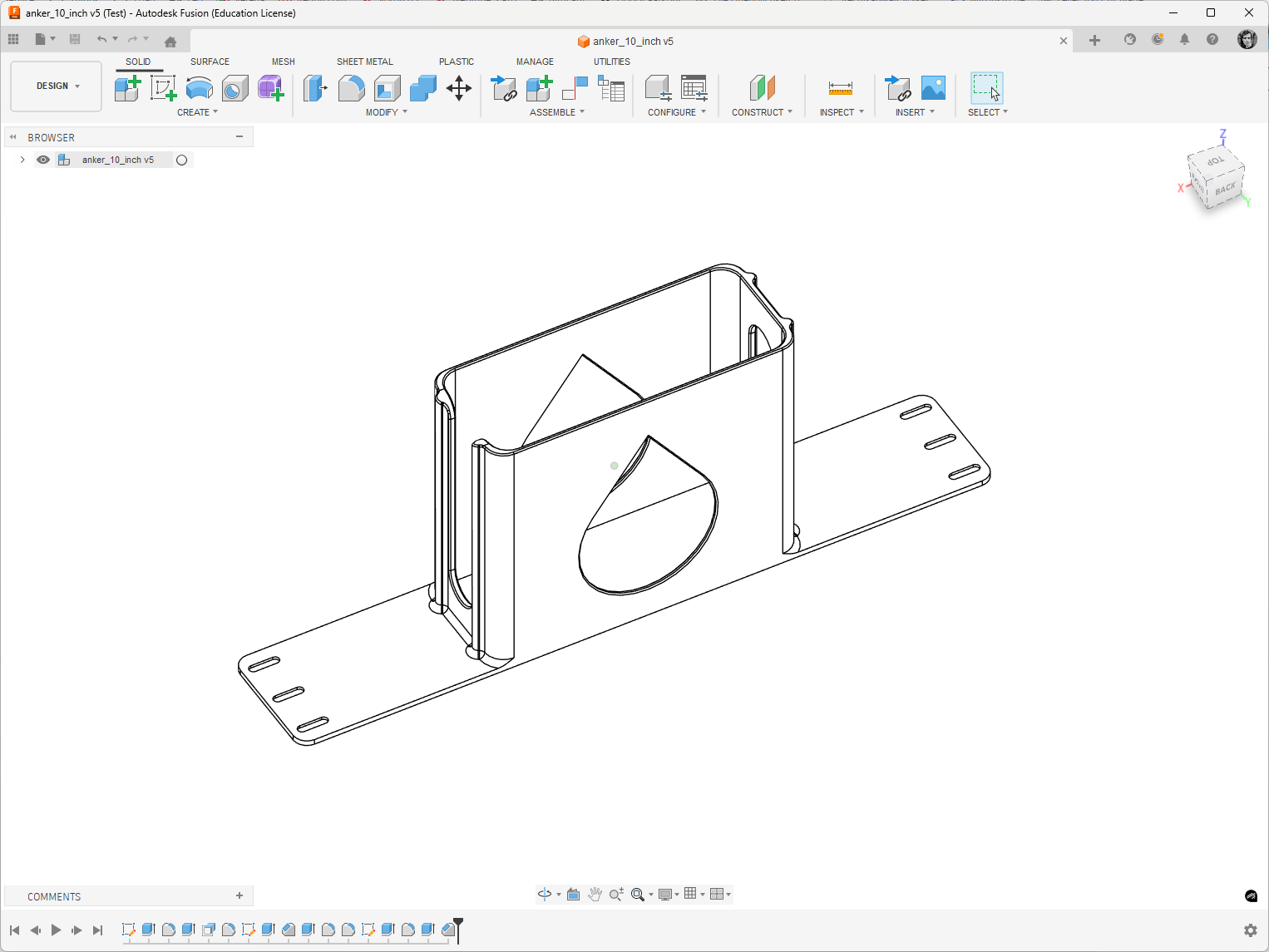
Task: Open the CREATE dropdown menu
Action: click(197, 112)
